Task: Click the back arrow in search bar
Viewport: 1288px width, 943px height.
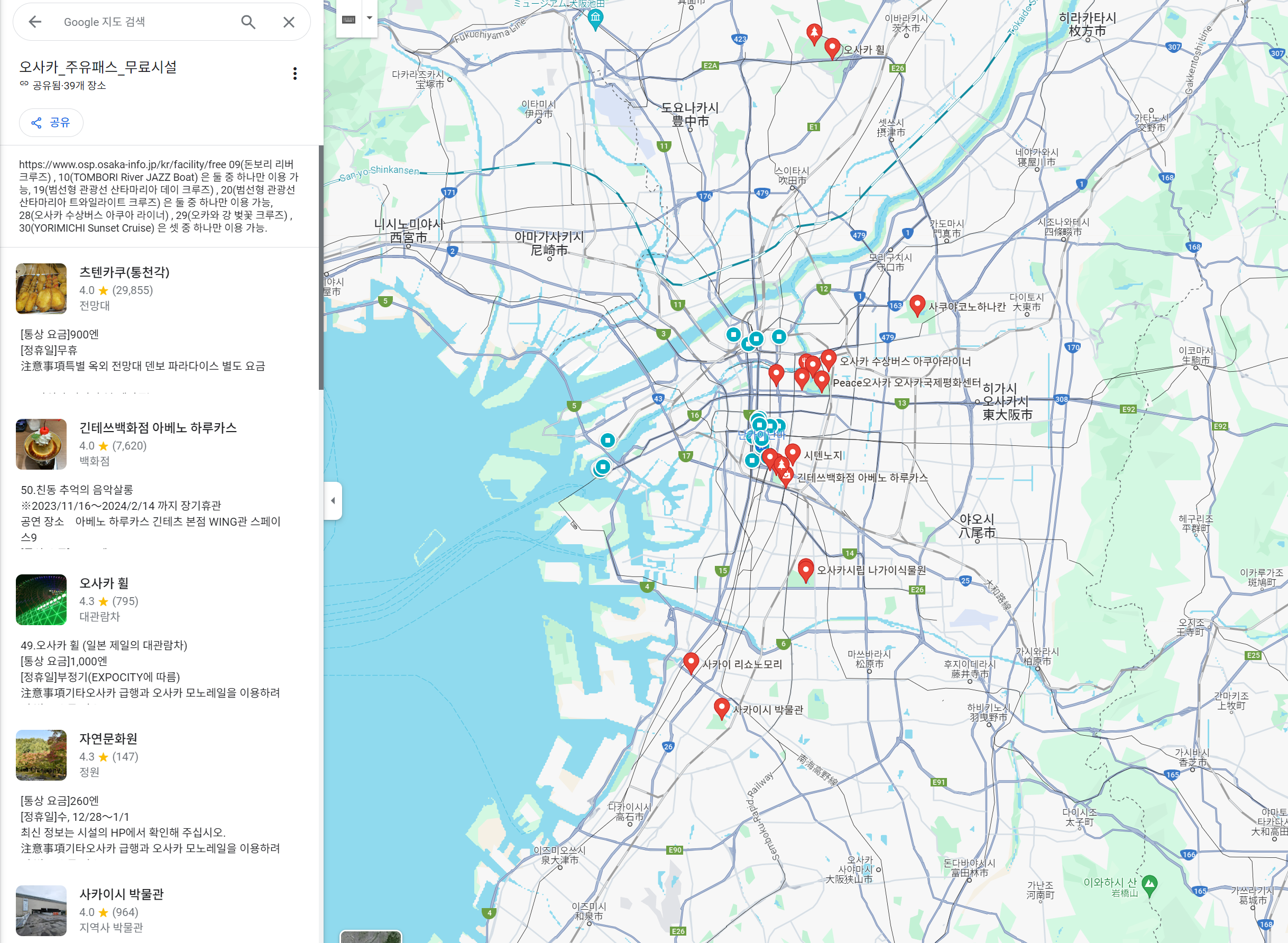Action: tap(35, 22)
